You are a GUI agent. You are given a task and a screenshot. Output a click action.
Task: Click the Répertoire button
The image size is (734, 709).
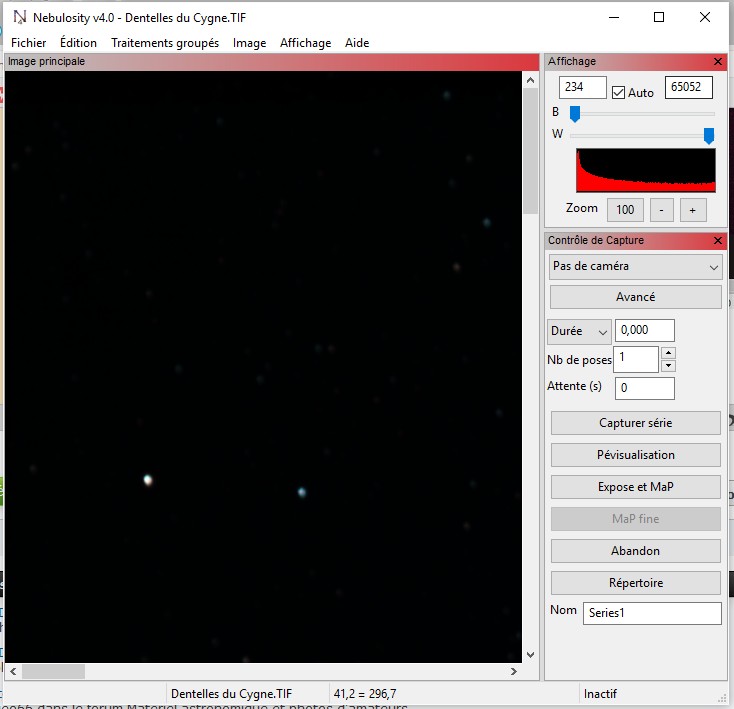click(x=635, y=583)
